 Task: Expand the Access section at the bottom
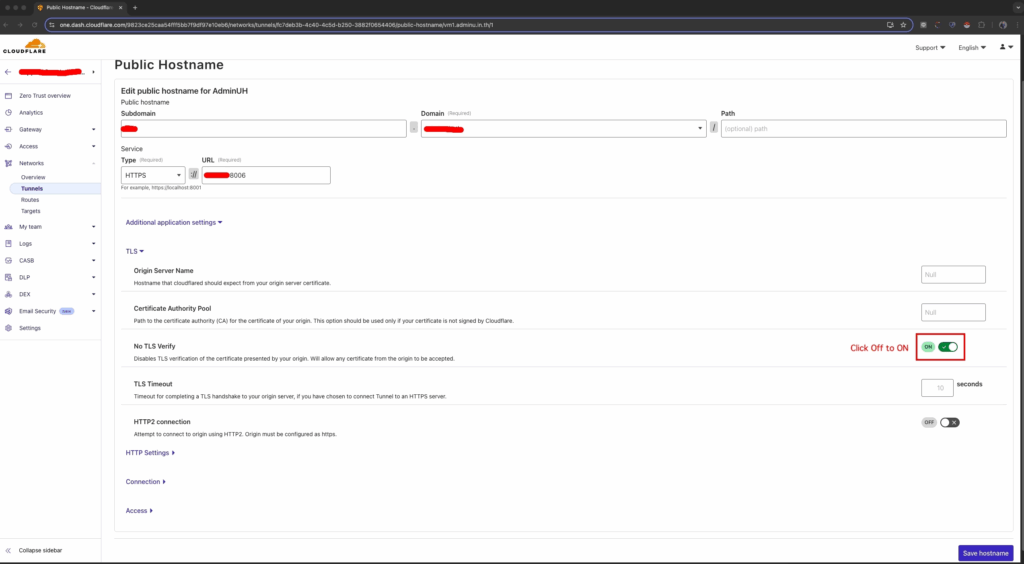(x=139, y=510)
